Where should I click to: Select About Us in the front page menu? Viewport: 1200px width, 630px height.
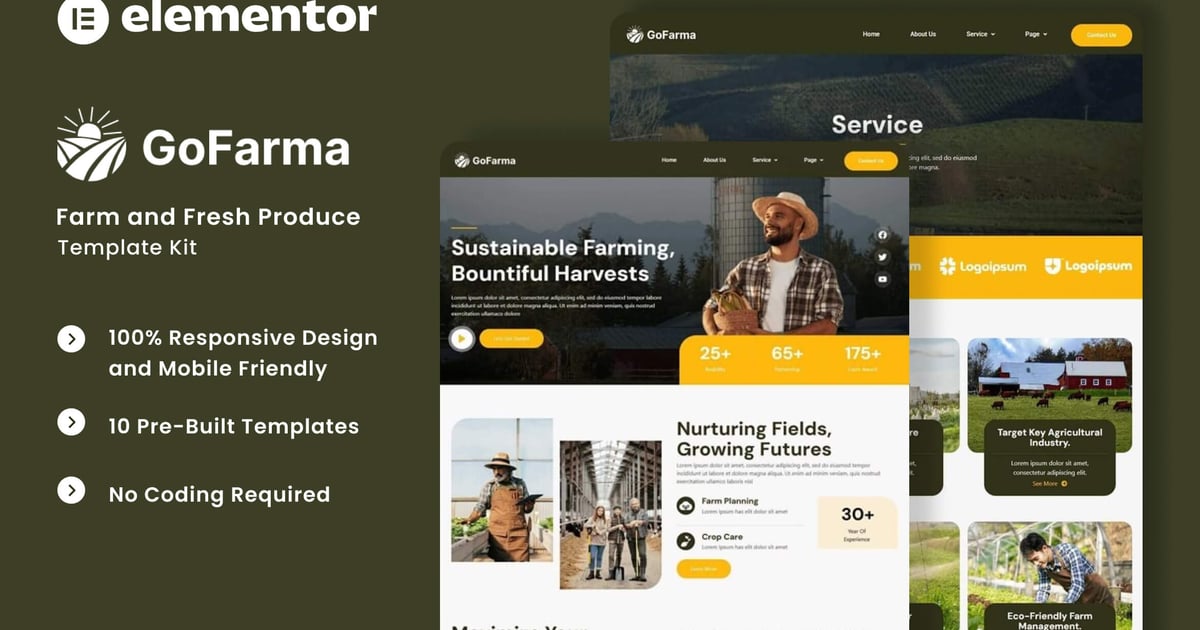tap(714, 160)
